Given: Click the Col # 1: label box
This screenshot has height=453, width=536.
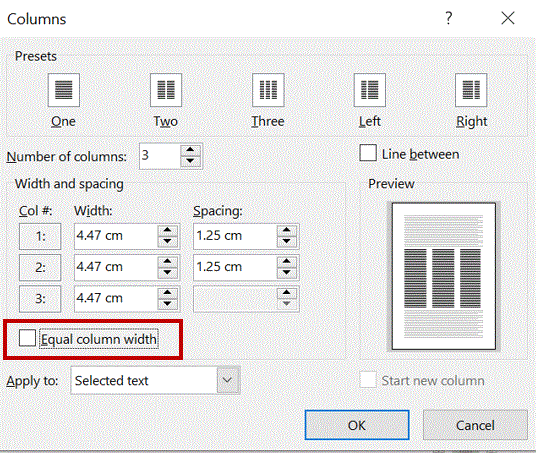Looking at the screenshot, I should point(40,236).
